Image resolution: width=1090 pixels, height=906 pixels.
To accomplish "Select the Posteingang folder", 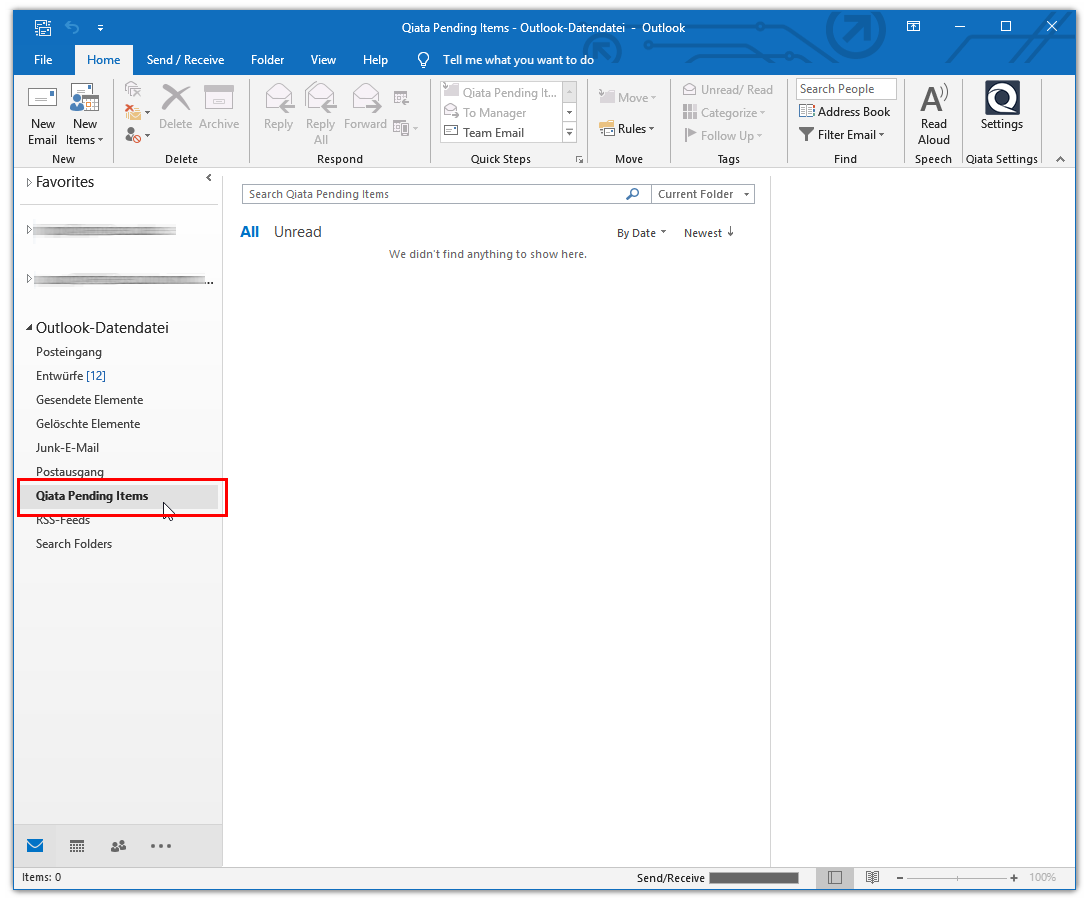I will pyautogui.click(x=69, y=352).
